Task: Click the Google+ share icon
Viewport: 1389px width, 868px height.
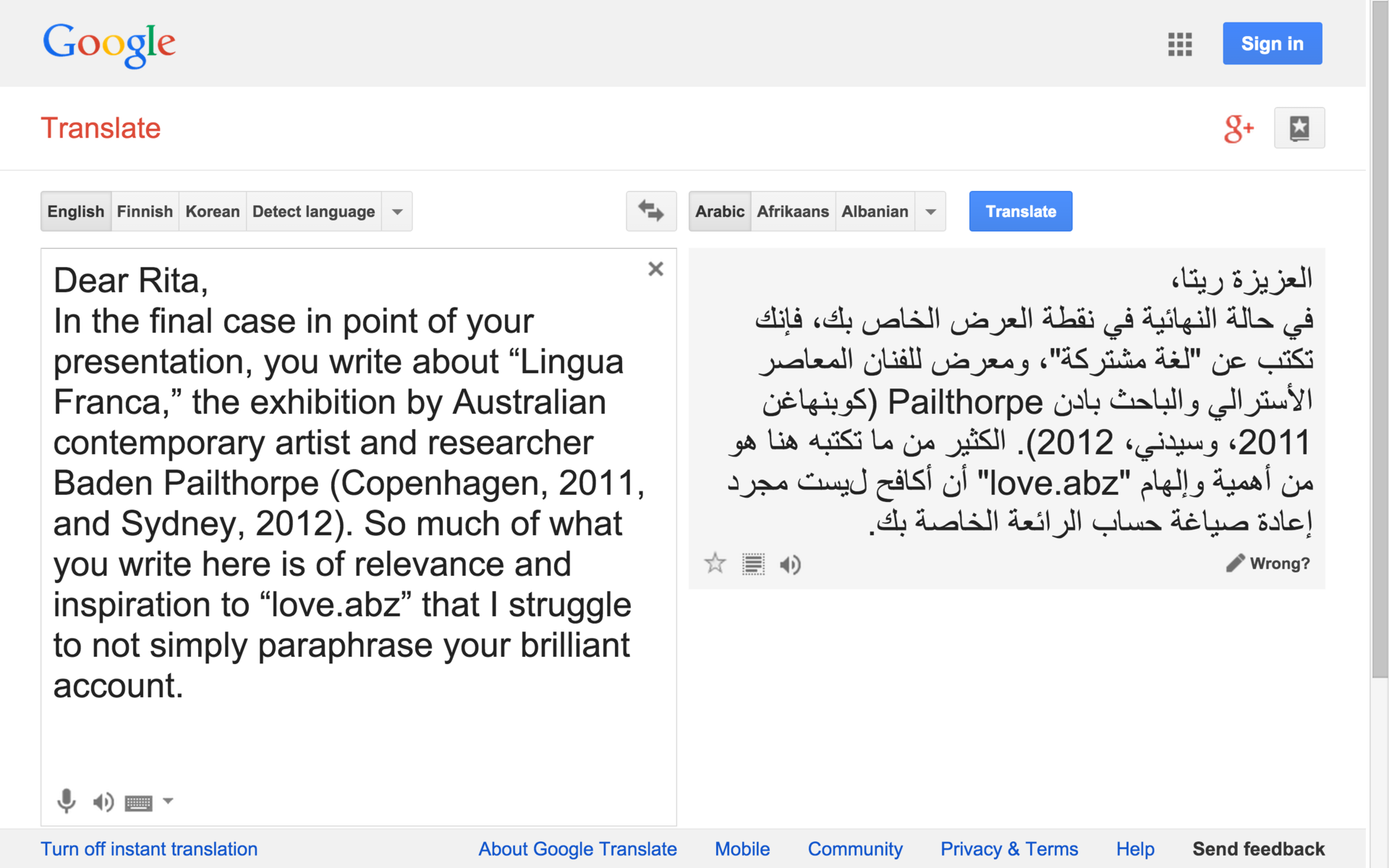Action: 1239,129
